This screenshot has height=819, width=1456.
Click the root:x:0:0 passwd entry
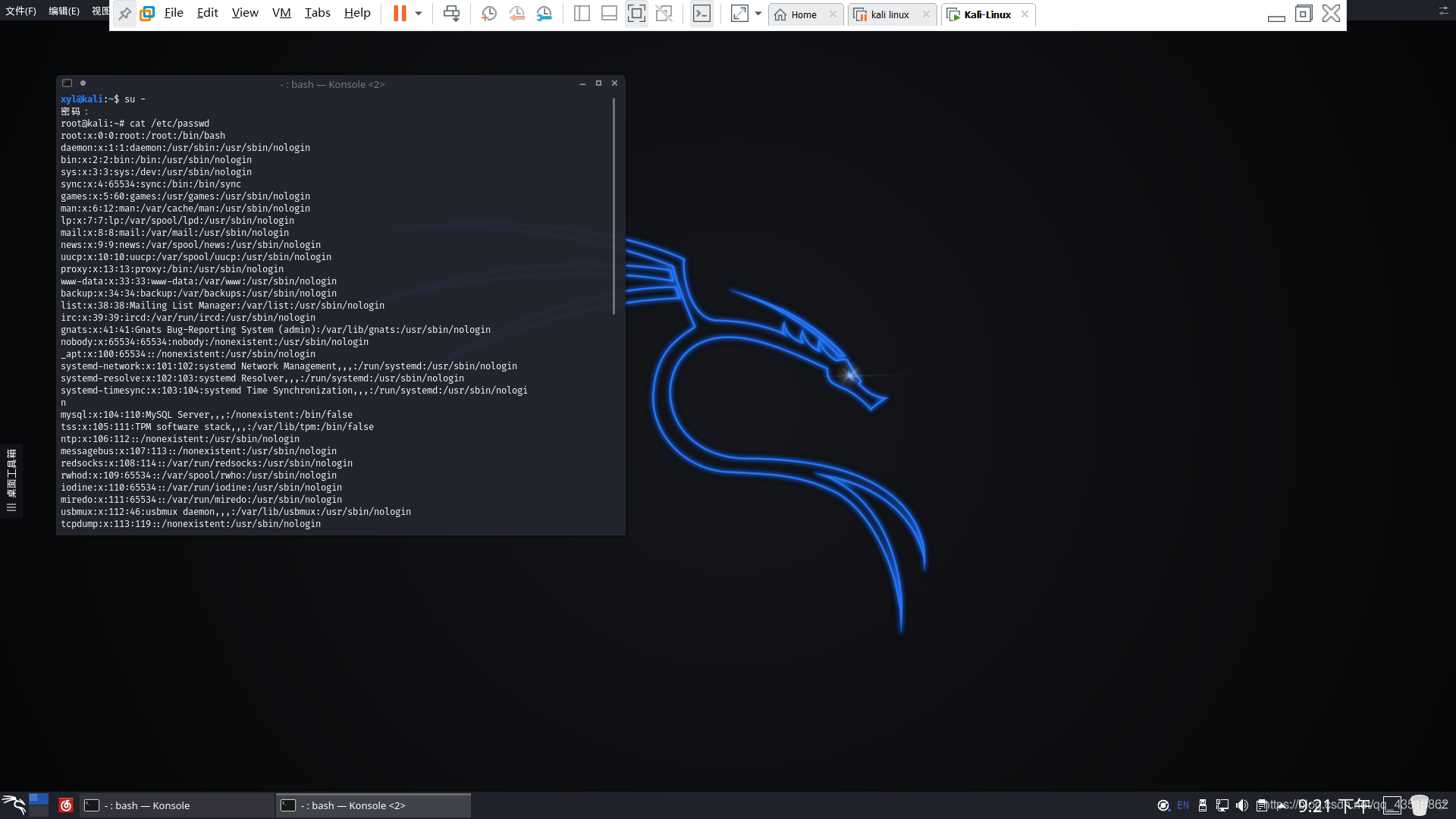[x=143, y=136]
